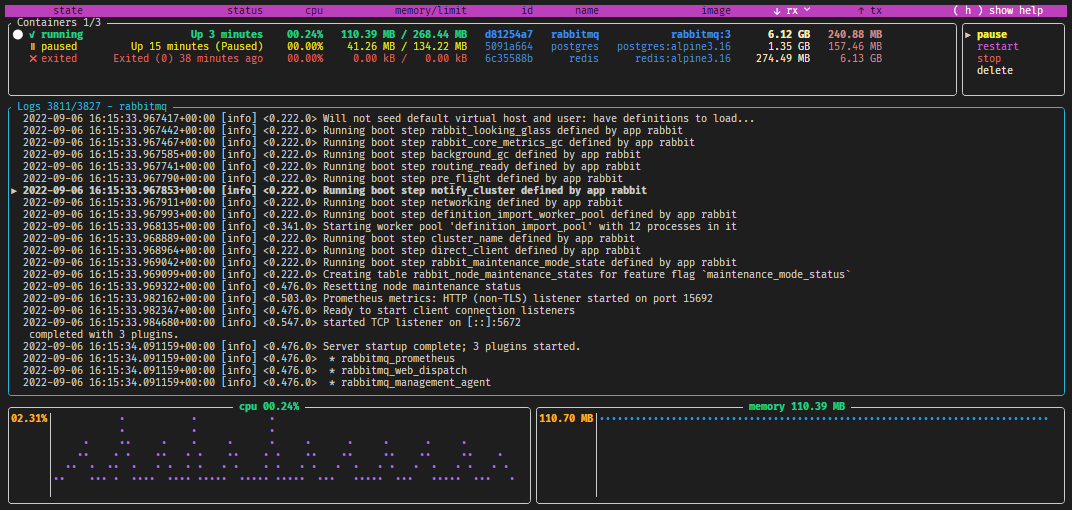This screenshot has height=510, width=1072.
Task: Select the log line starting worker pool definition_import_pool
Action: point(380,226)
